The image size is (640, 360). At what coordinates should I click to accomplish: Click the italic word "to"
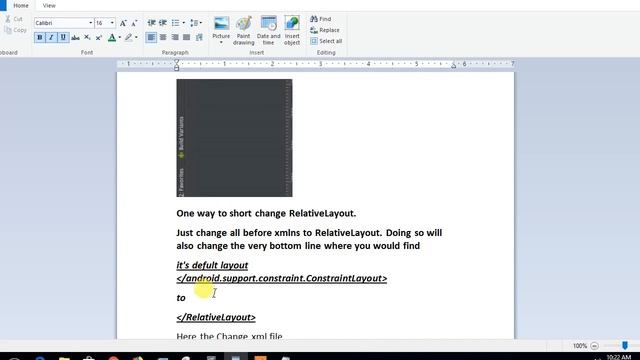181,298
